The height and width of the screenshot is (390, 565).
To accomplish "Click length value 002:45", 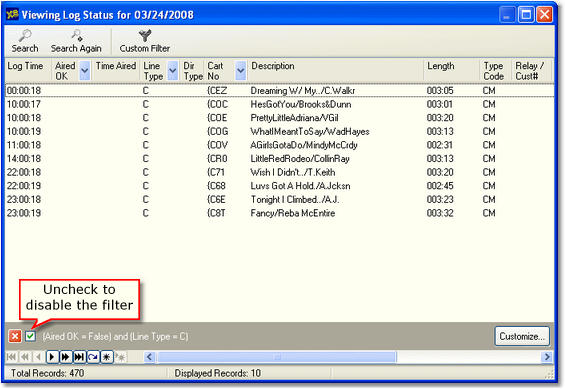I will point(440,186).
